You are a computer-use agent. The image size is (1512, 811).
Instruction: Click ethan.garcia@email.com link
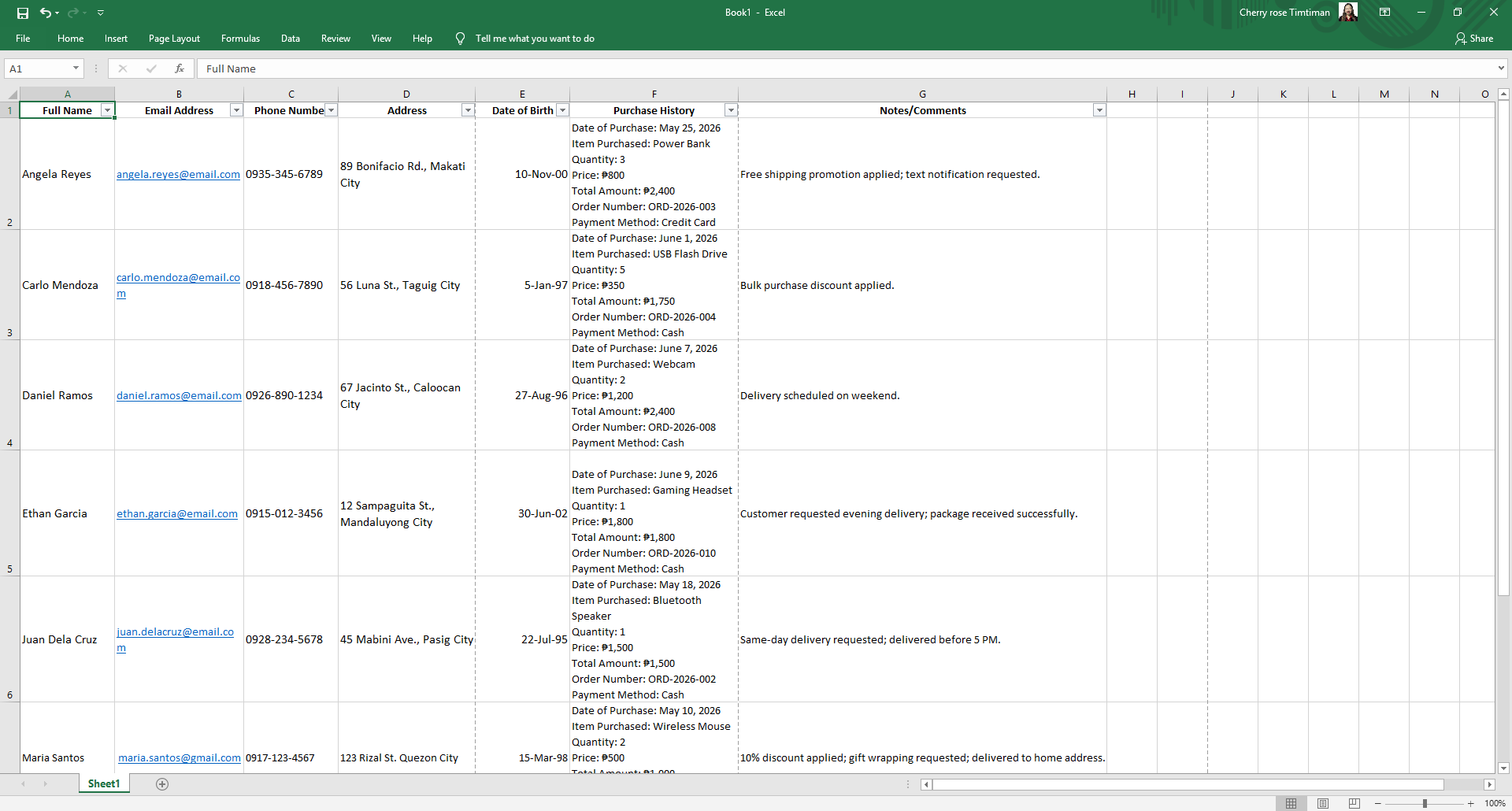(177, 514)
